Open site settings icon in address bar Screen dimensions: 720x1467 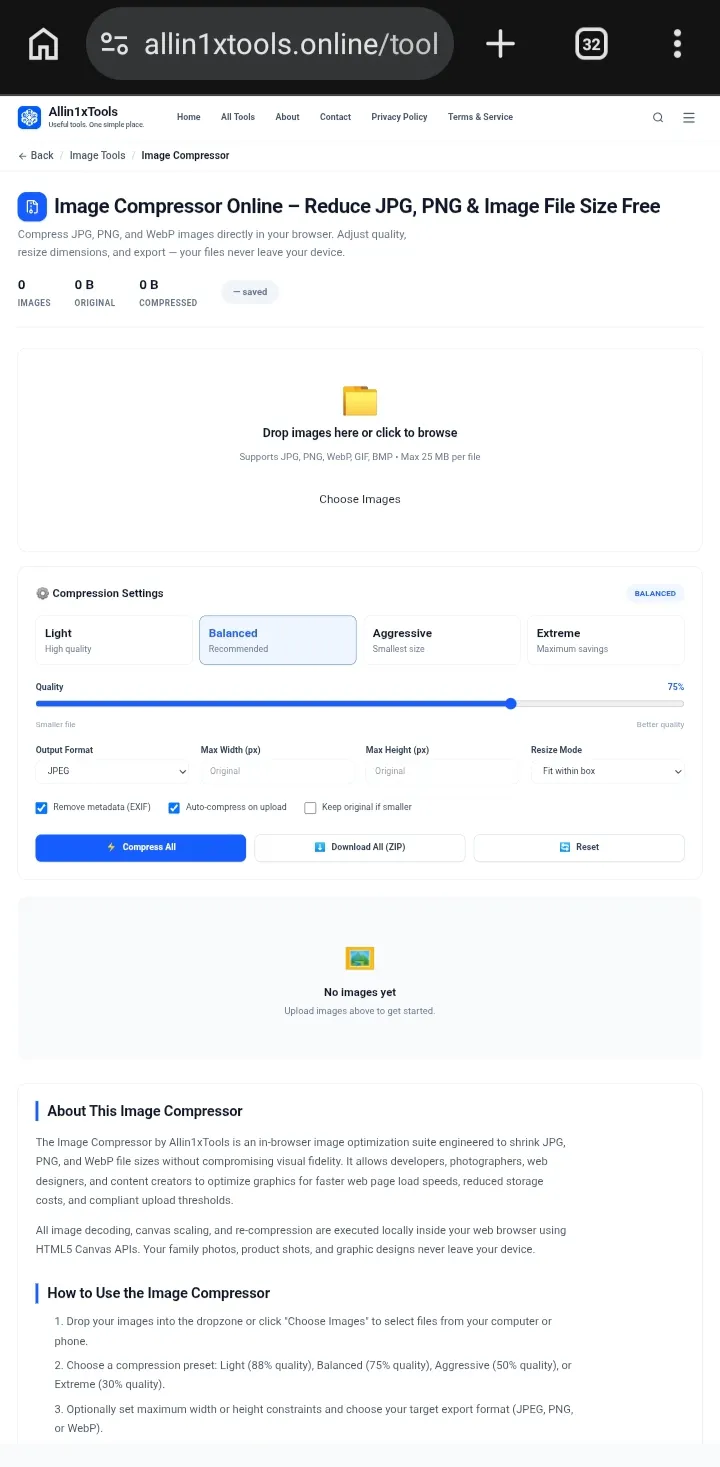coord(115,44)
